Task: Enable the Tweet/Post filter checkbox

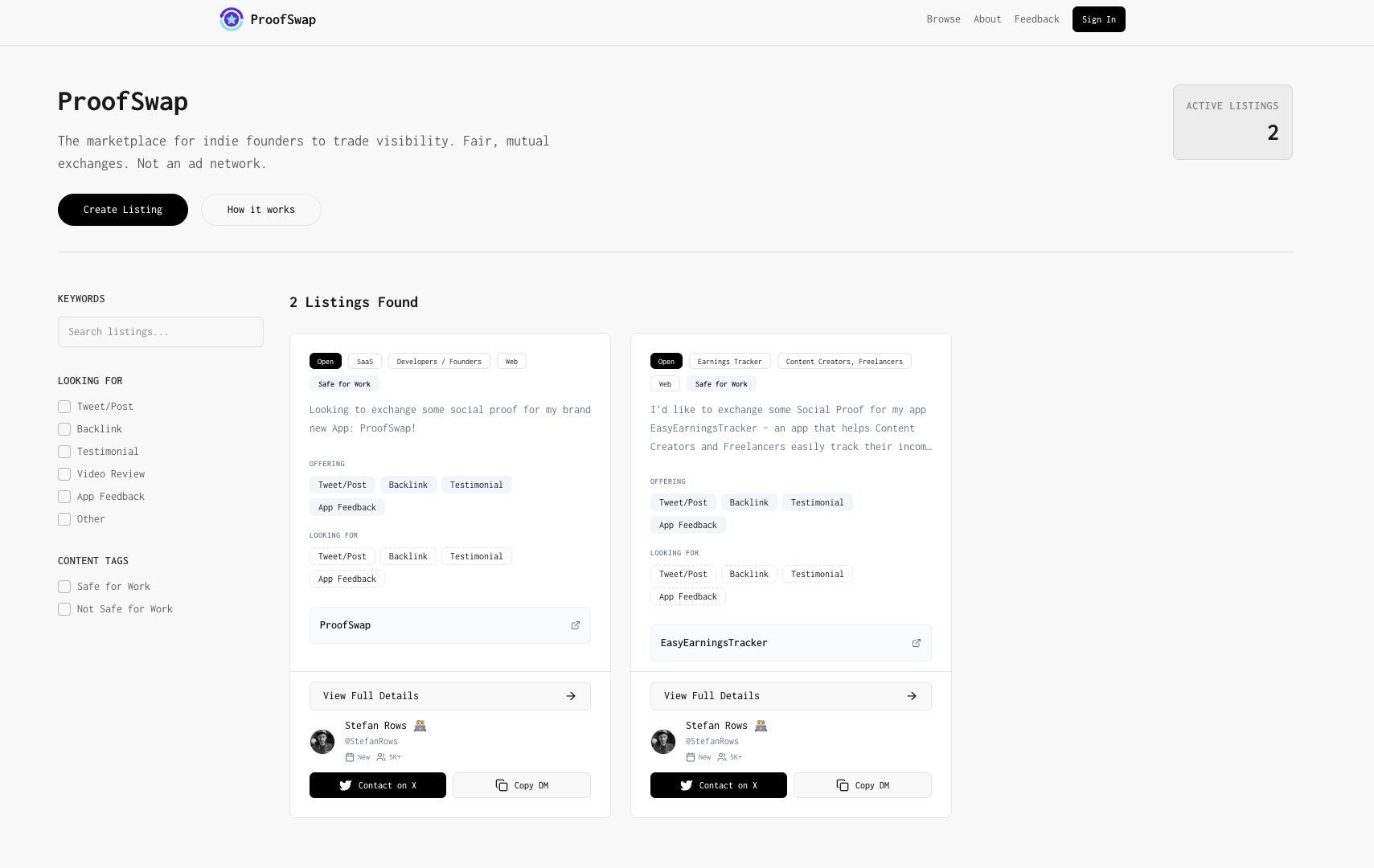Action: [64, 407]
